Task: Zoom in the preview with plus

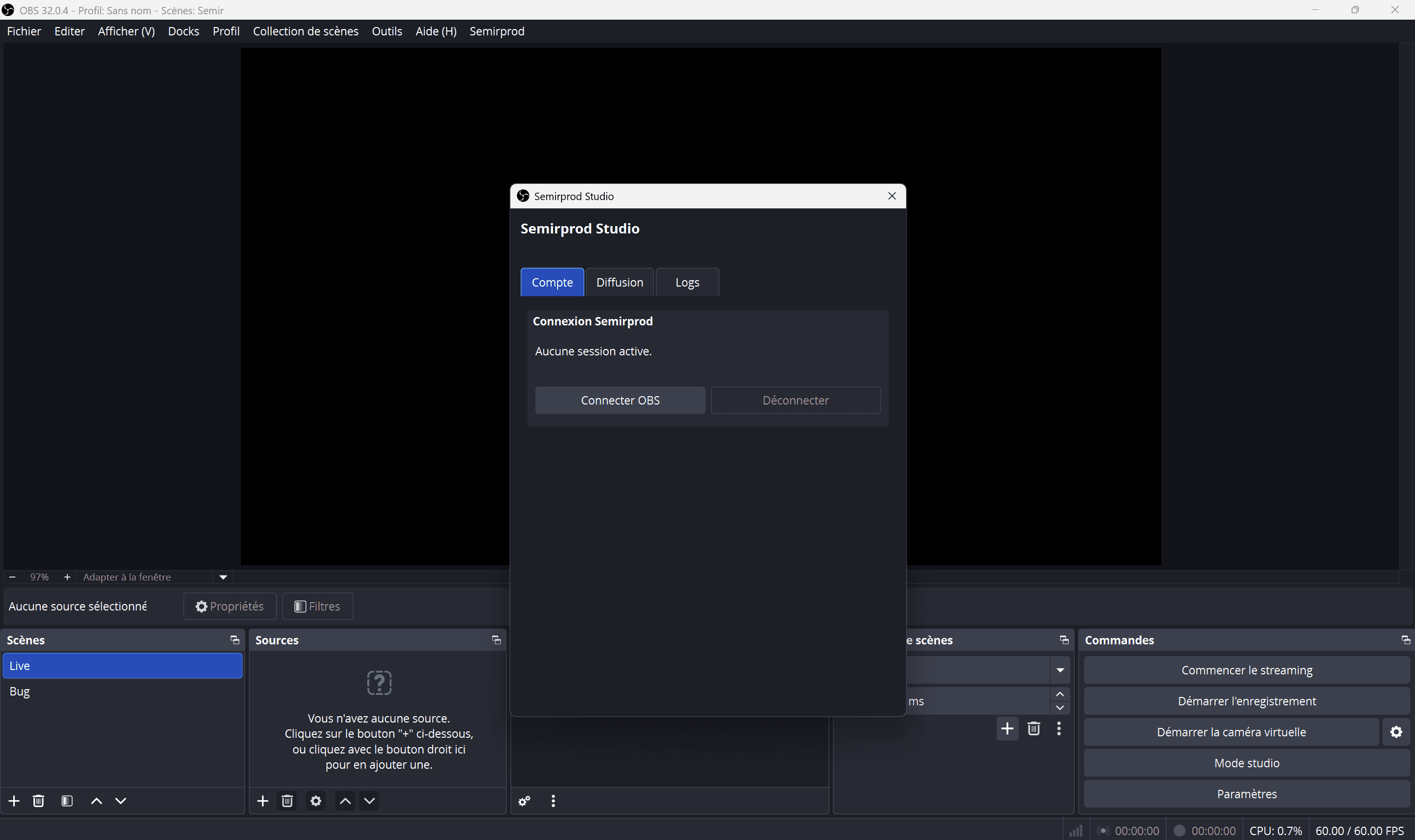Action: tap(67, 577)
